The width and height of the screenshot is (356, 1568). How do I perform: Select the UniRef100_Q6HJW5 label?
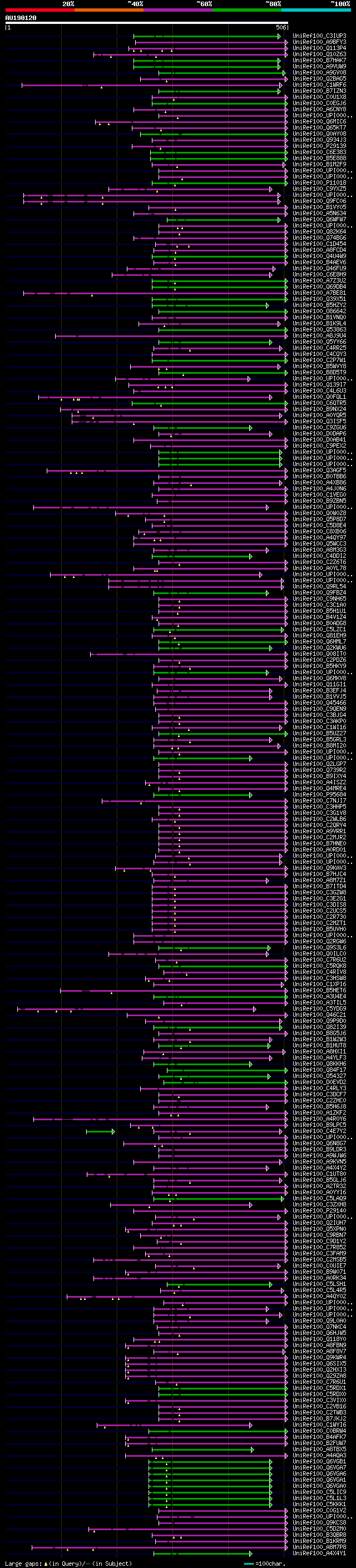[x=319, y=1333]
